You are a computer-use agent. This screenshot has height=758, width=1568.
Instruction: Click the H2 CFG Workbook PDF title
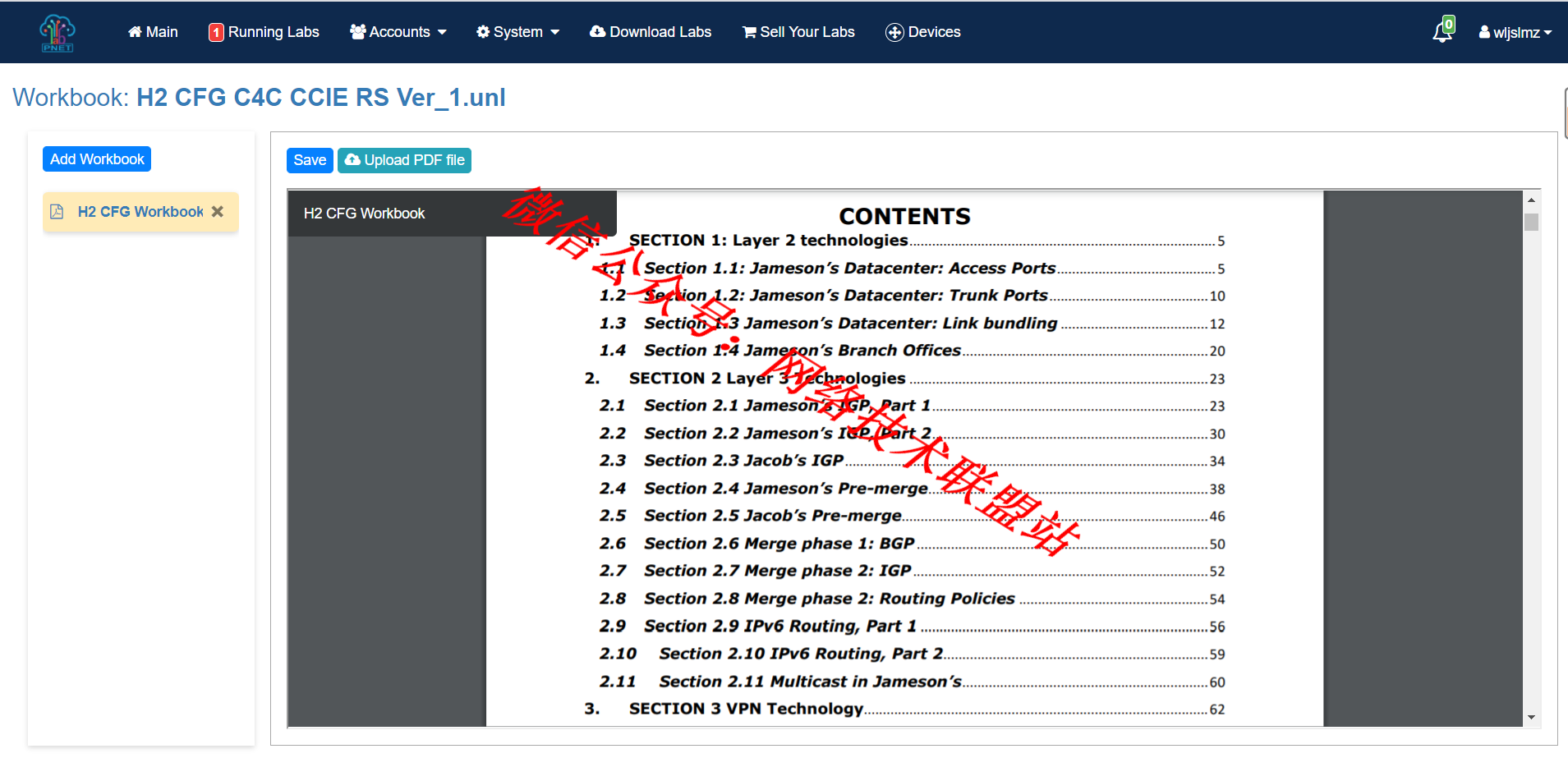pos(364,214)
